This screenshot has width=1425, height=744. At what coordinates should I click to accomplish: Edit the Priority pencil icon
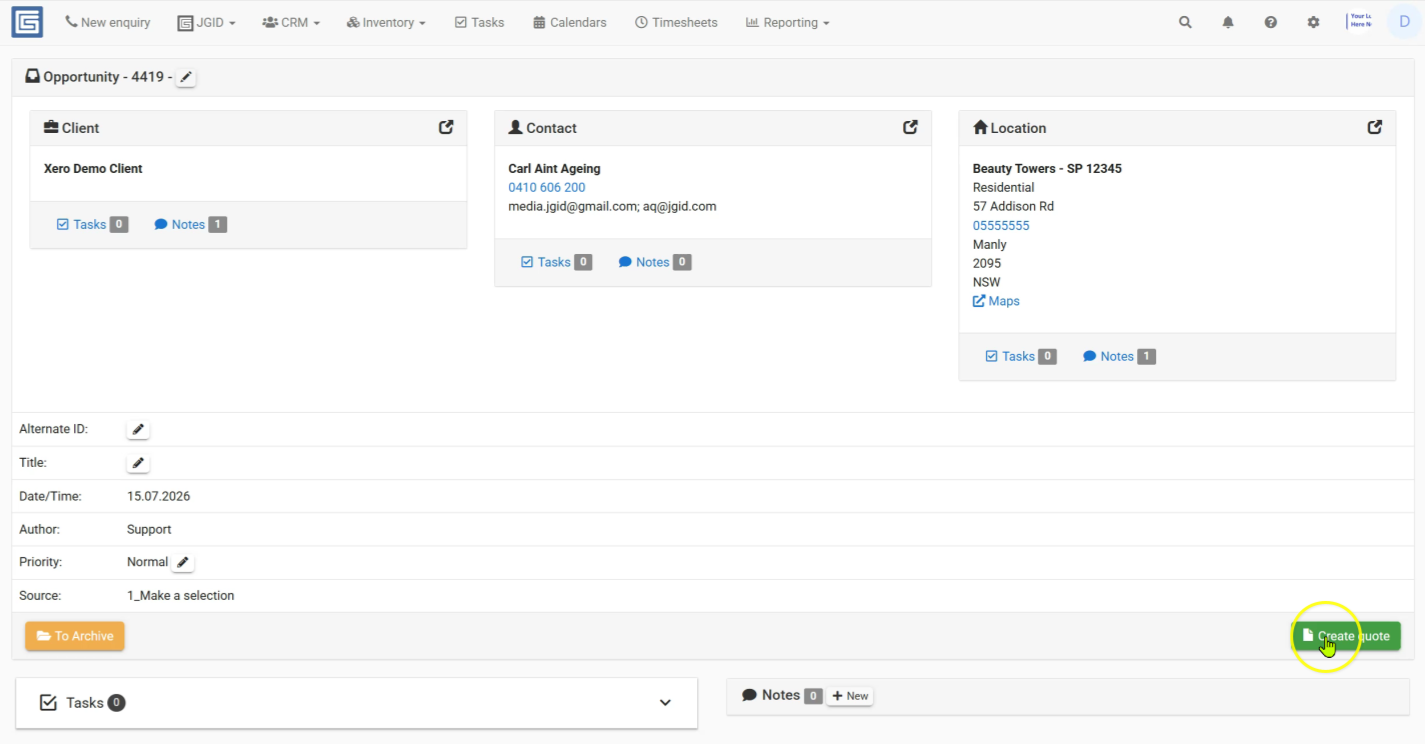[182, 563]
